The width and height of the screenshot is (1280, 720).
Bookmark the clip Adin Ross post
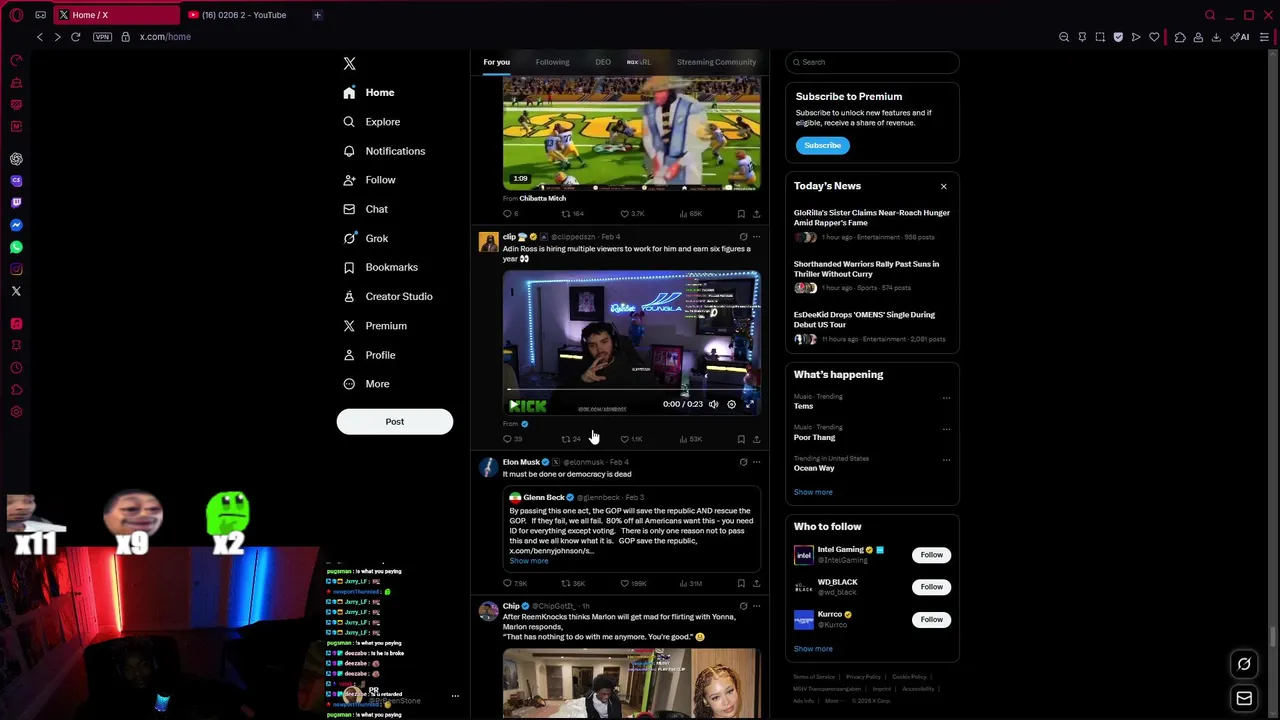coord(741,439)
